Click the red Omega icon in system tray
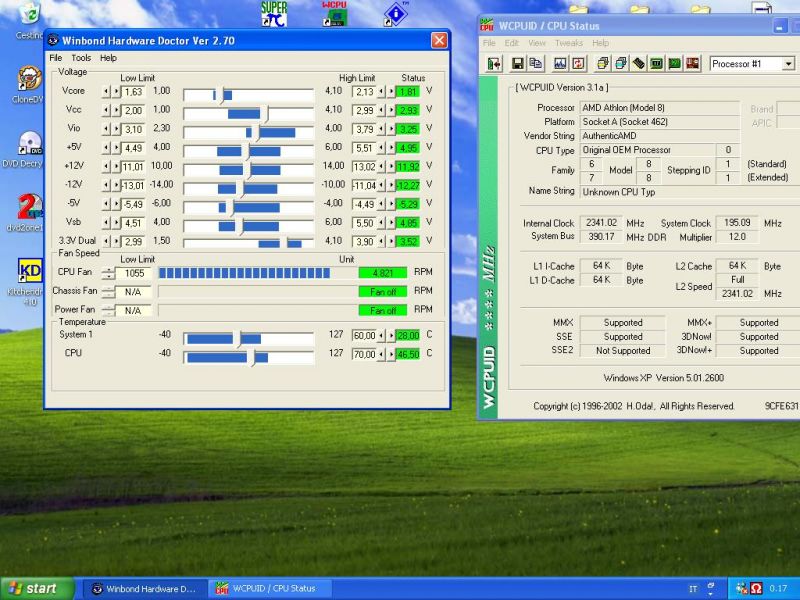Screen dimensions: 800x600 (757, 588)
